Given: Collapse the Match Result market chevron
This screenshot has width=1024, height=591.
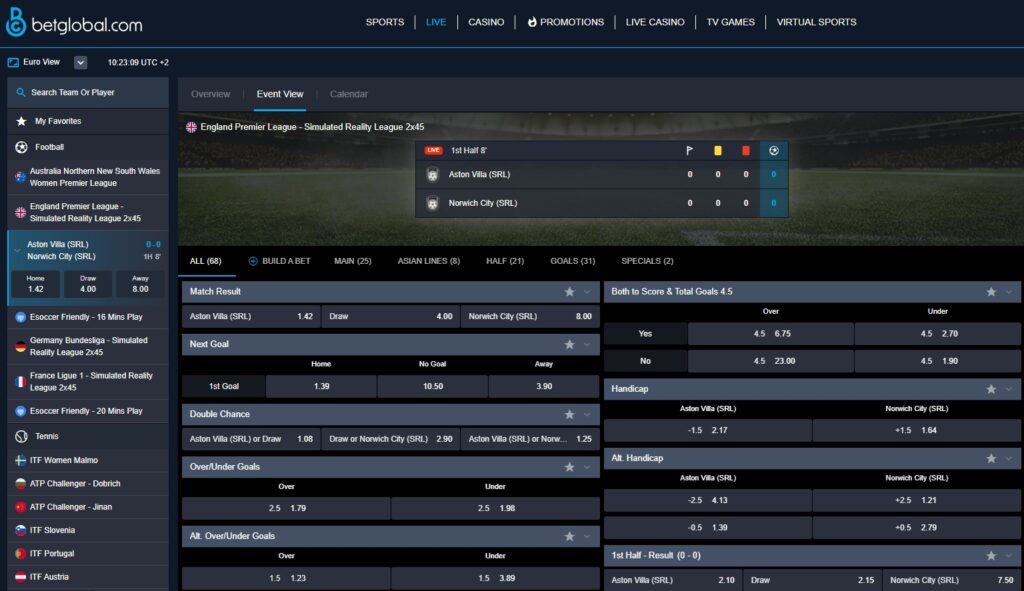Looking at the screenshot, I should coord(587,292).
